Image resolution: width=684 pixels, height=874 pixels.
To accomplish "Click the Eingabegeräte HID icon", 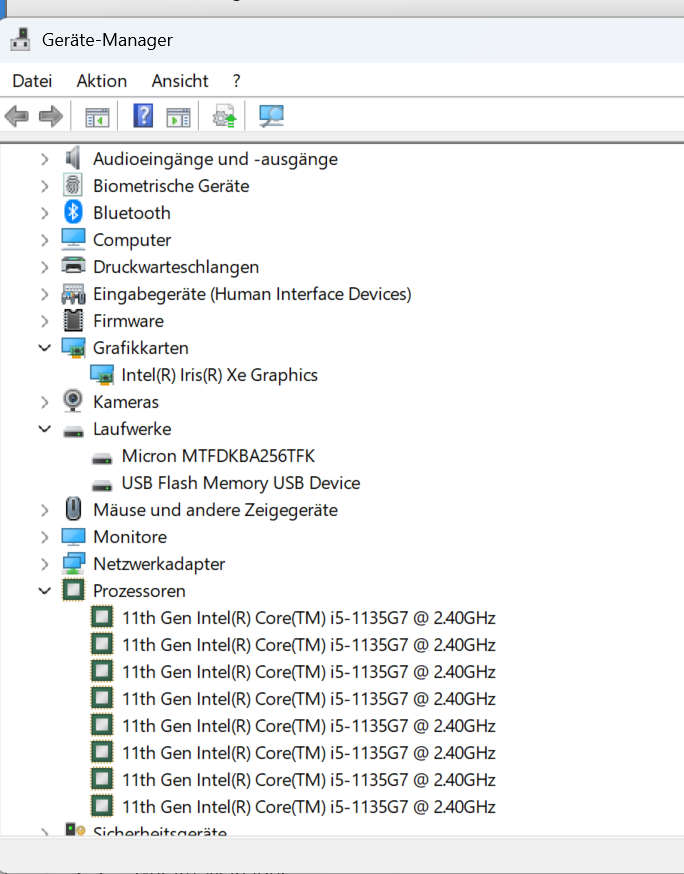I will tap(73, 294).
